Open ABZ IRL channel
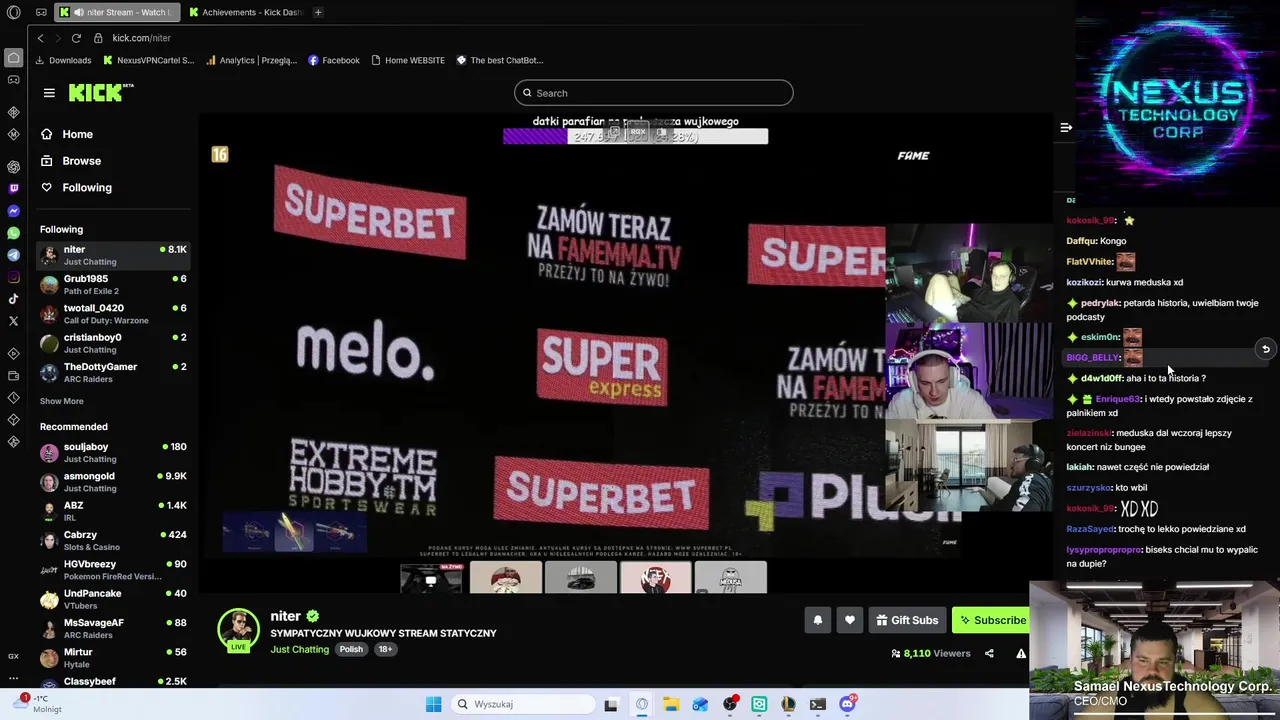The height and width of the screenshot is (720, 1280). coord(113,511)
